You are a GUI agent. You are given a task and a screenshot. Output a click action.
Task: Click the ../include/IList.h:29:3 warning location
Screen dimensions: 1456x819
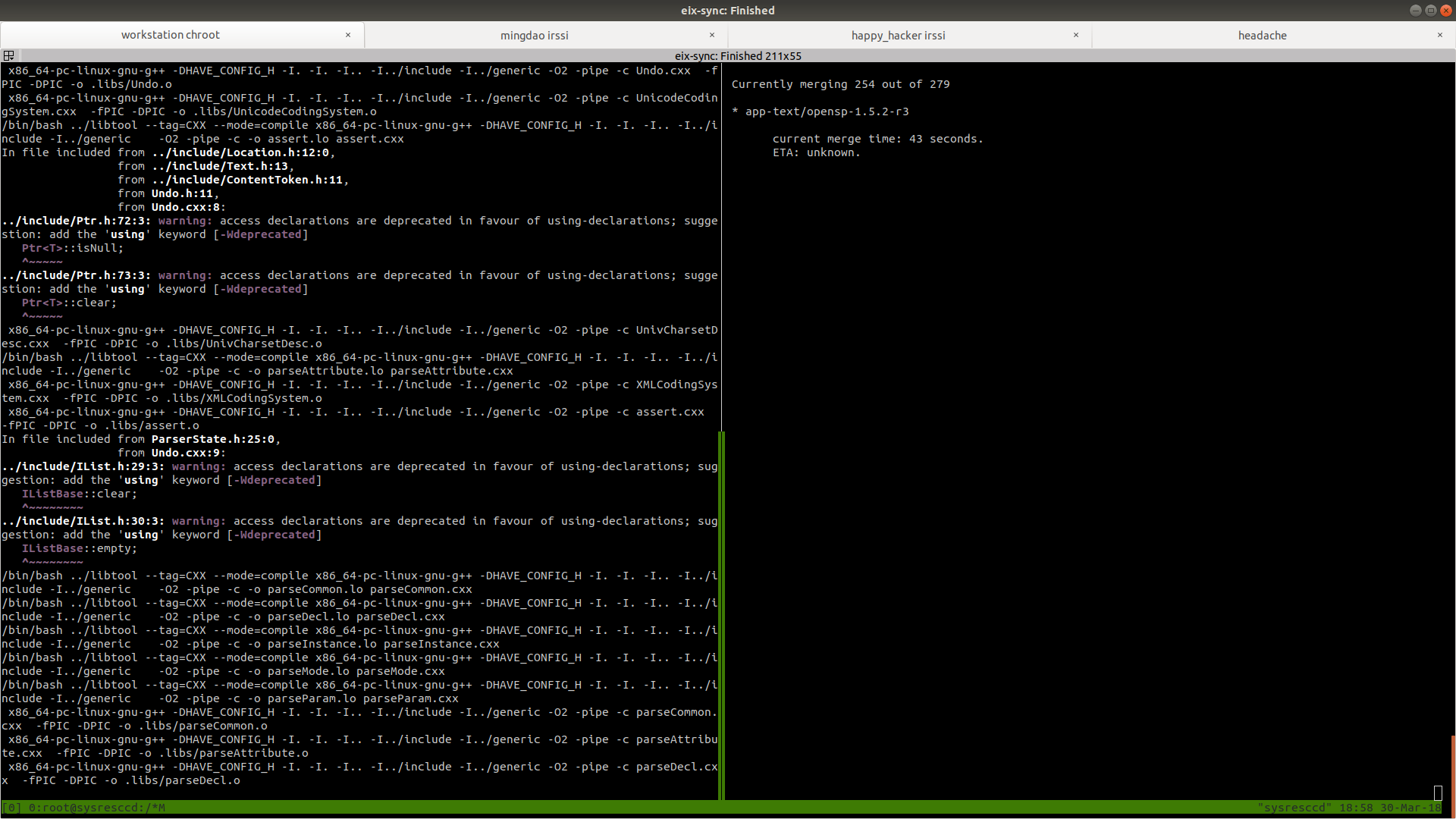83,466
